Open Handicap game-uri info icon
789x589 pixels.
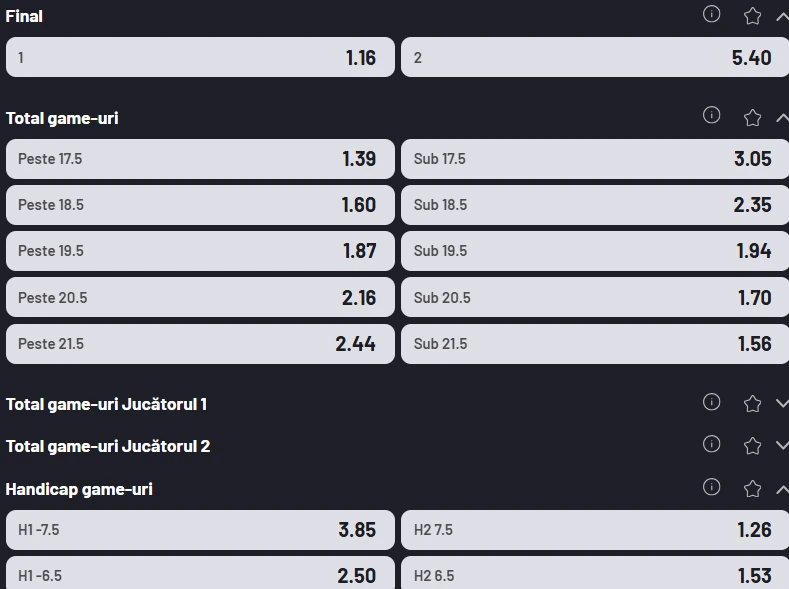[x=711, y=487]
